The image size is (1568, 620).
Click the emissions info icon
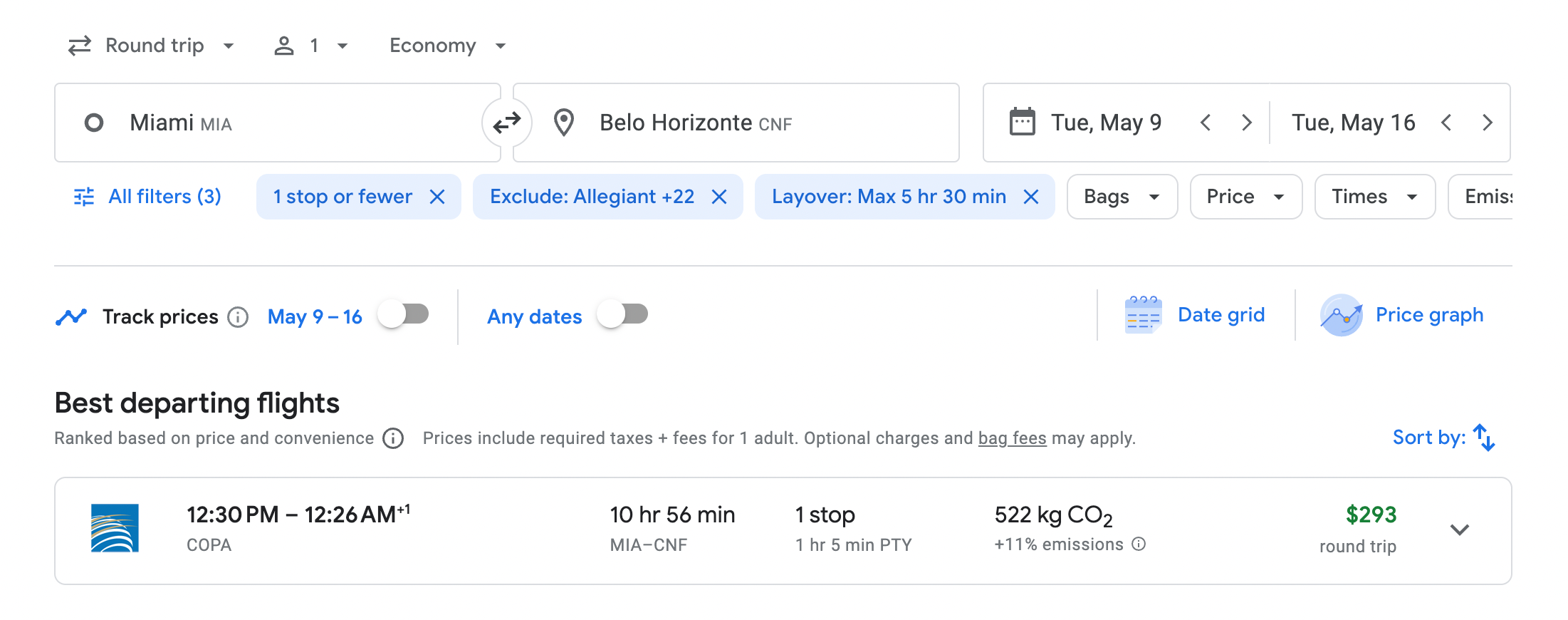click(1139, 544)
